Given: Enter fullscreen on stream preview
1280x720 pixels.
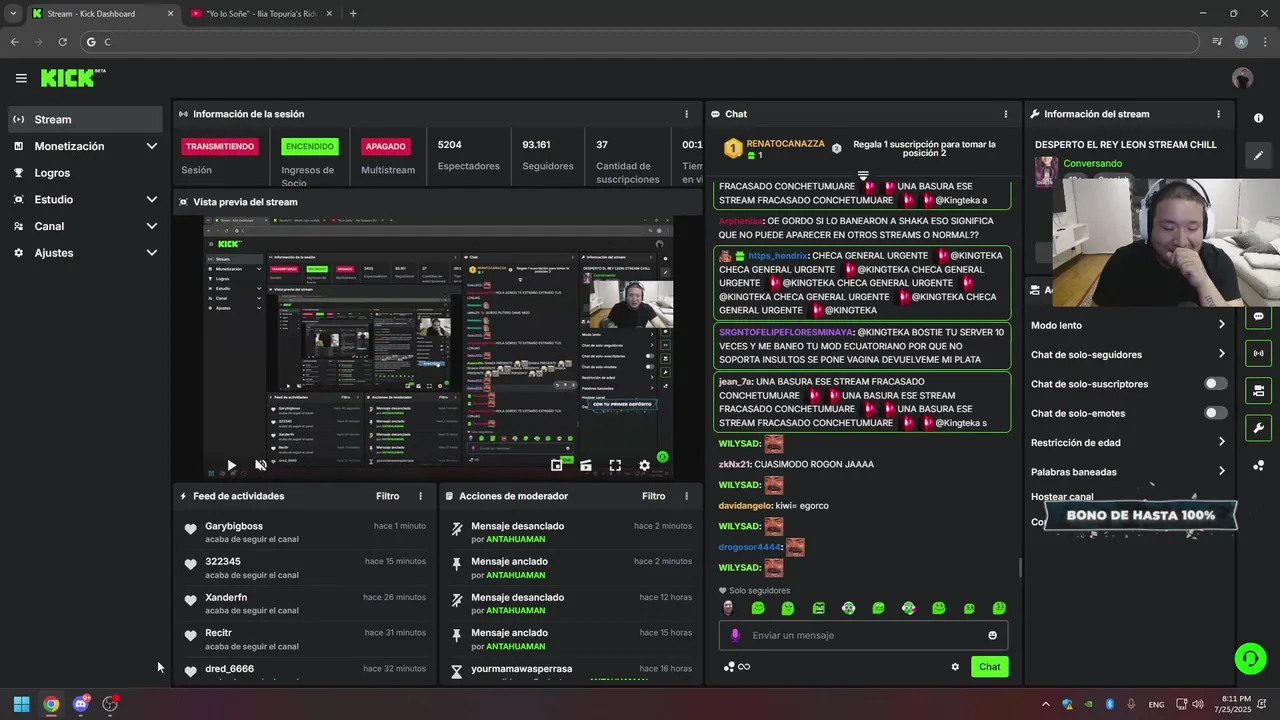Looking at the screenshot, I should pos(615,465).
